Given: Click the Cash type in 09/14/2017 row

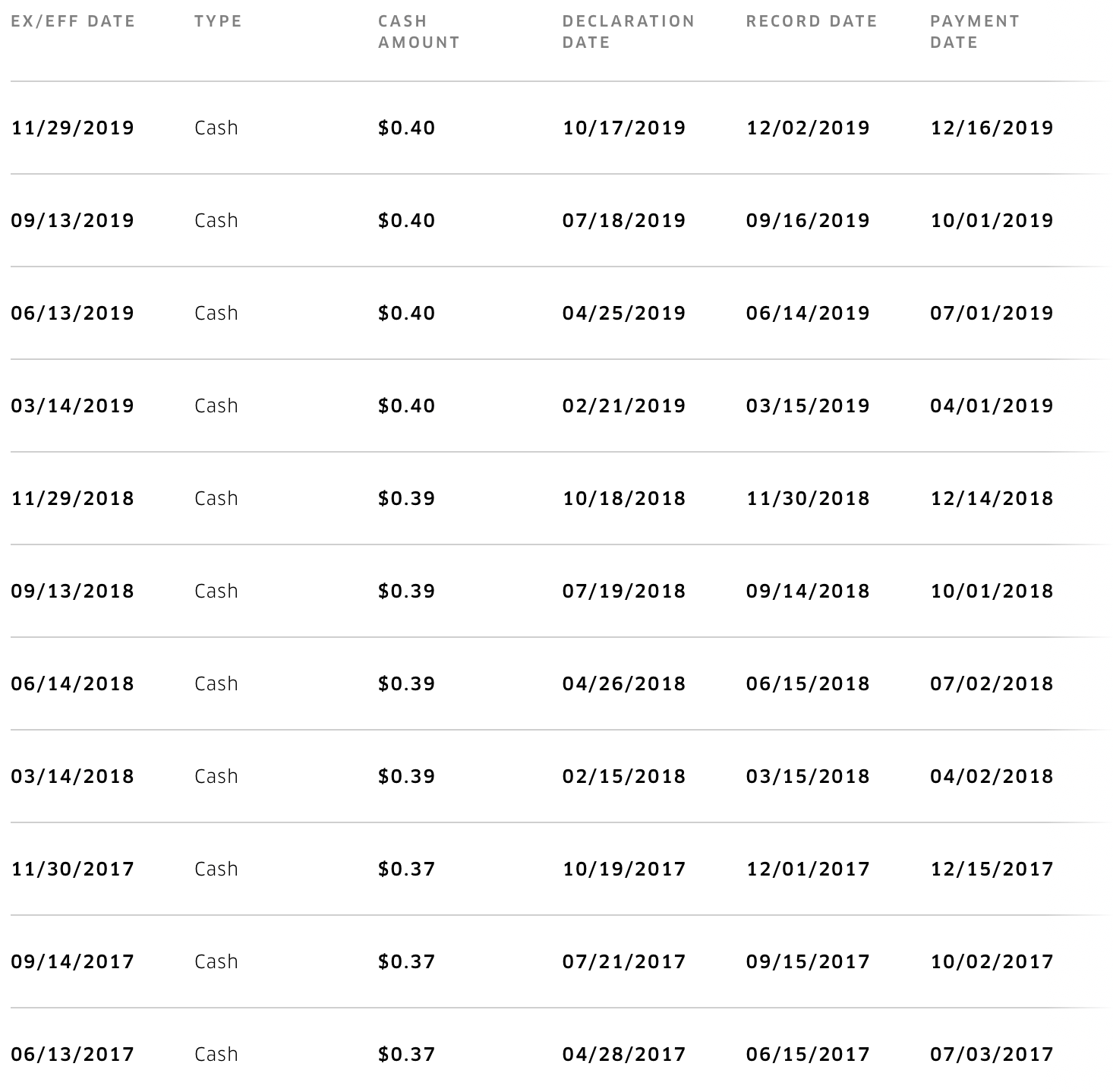Looking at the screenshot, I should [216, 961].
